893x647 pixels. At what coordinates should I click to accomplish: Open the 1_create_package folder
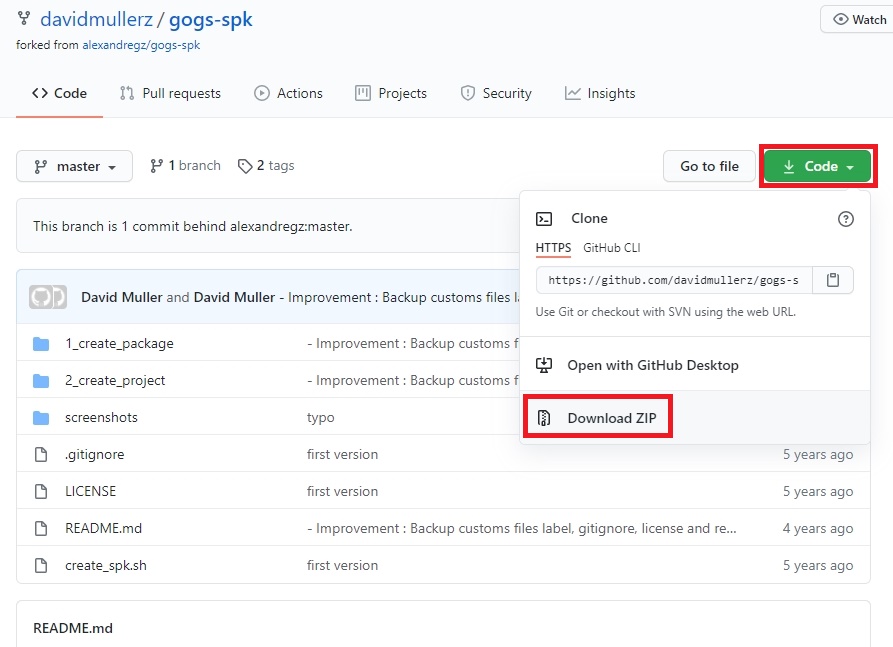point(119,344)
